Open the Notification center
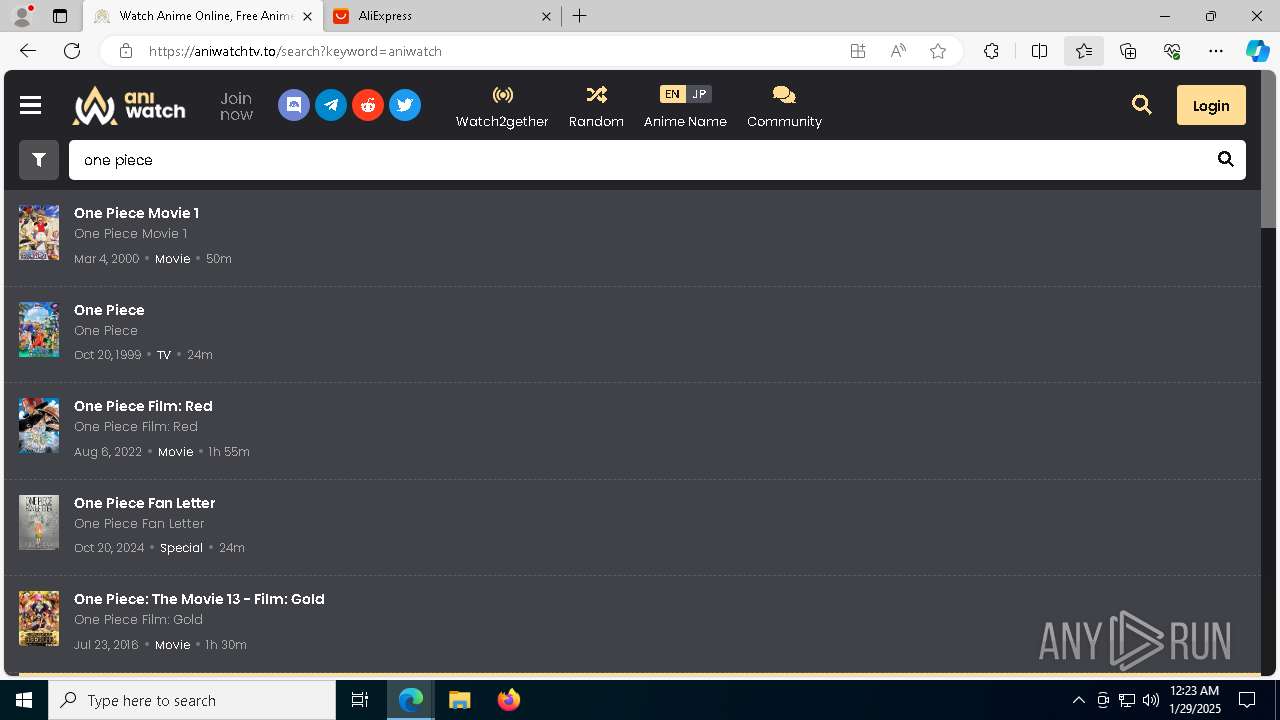1280x720 pixels. pyautogui.click(x=1247, y=700)
